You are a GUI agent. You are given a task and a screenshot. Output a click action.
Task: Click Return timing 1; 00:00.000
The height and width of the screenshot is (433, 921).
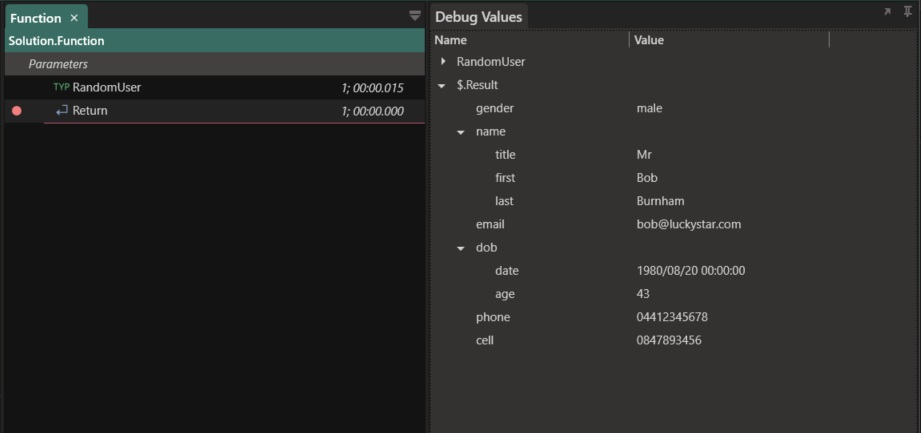click(372, 111)
